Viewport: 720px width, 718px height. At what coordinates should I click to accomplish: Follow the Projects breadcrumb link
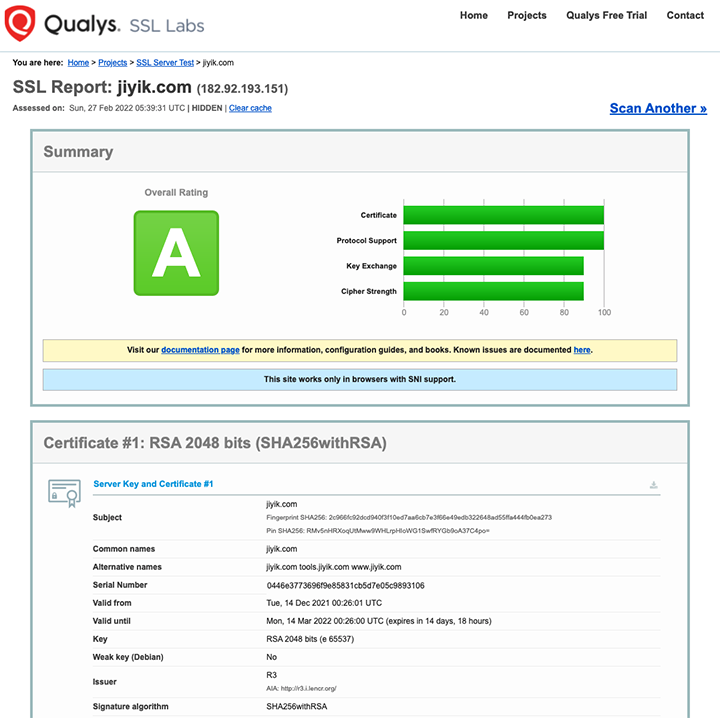(x=112, y=62)
